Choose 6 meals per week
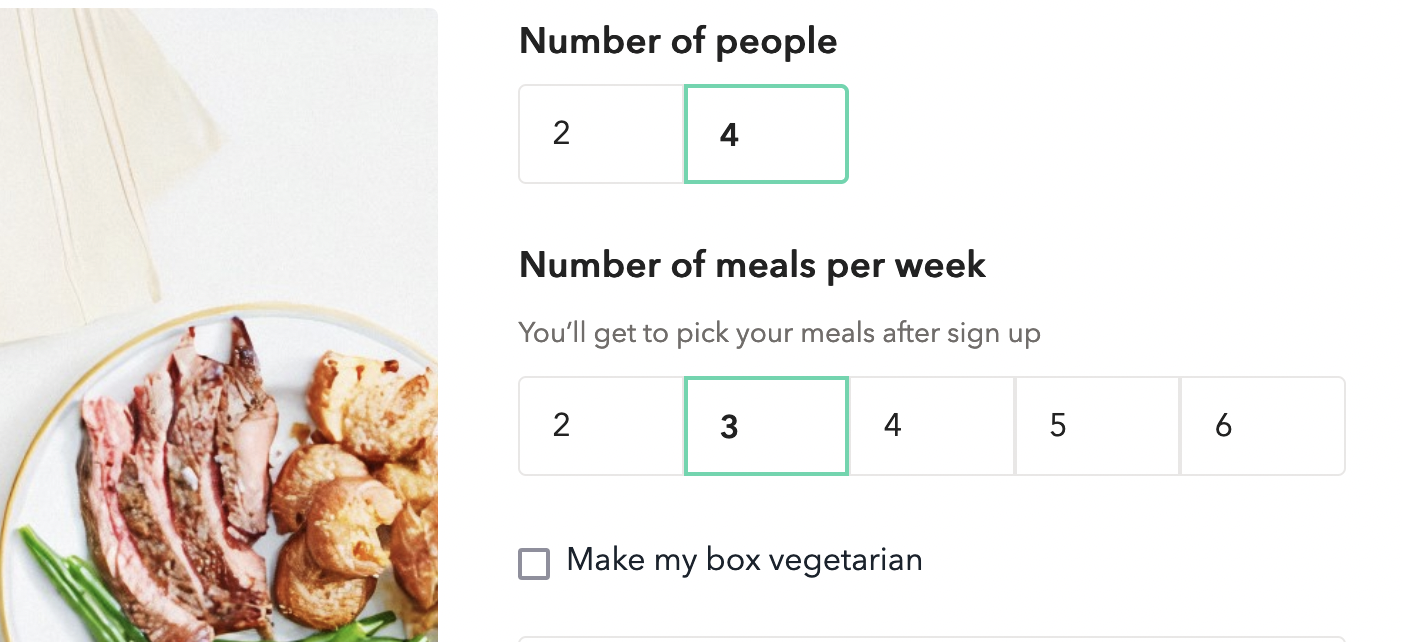The height and width of the screenshot is (642, 1402). pyautogui.click(x=1262, y=425)
